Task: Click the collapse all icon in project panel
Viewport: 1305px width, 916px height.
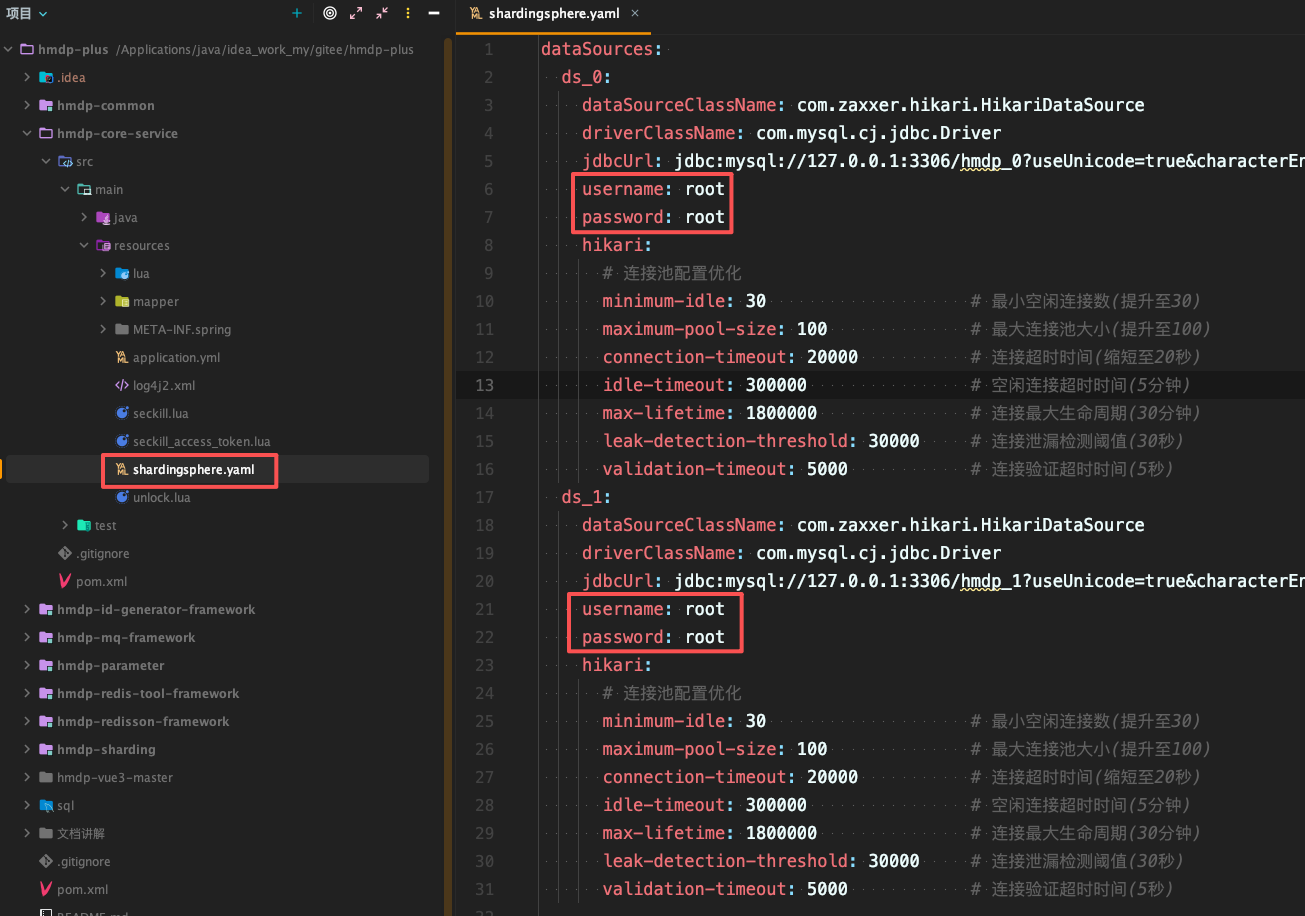Action: pos(382,14)
